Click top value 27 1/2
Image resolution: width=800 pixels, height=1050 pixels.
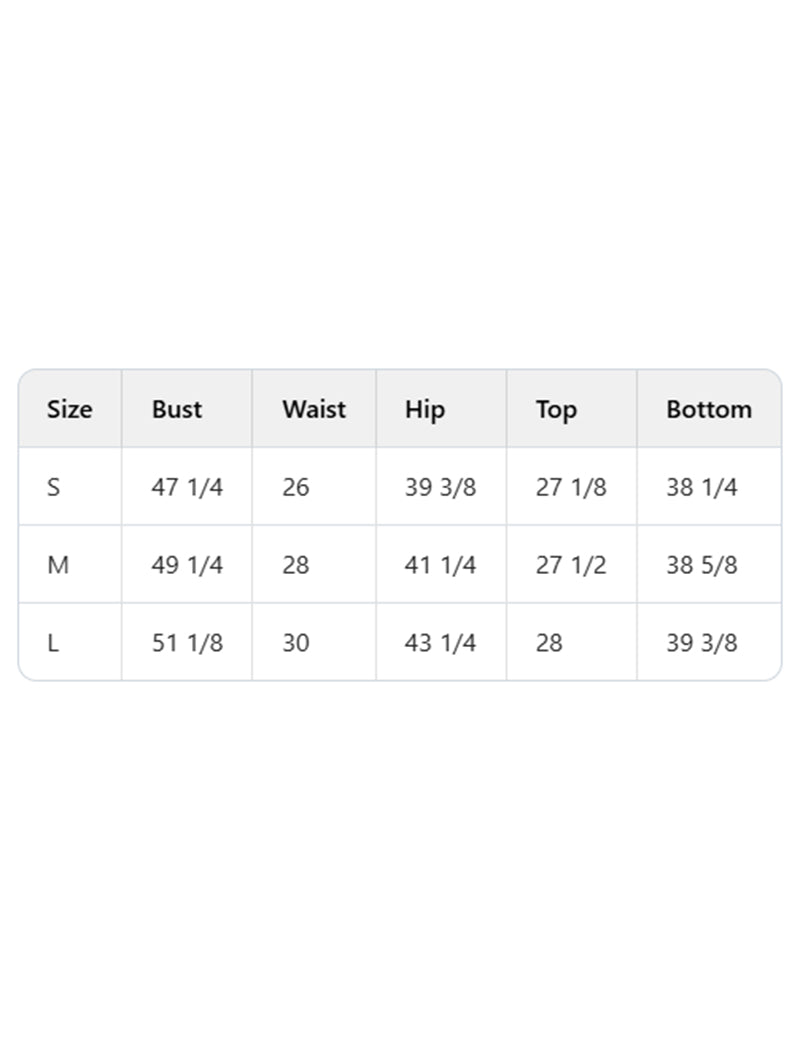tap(571, 565)
